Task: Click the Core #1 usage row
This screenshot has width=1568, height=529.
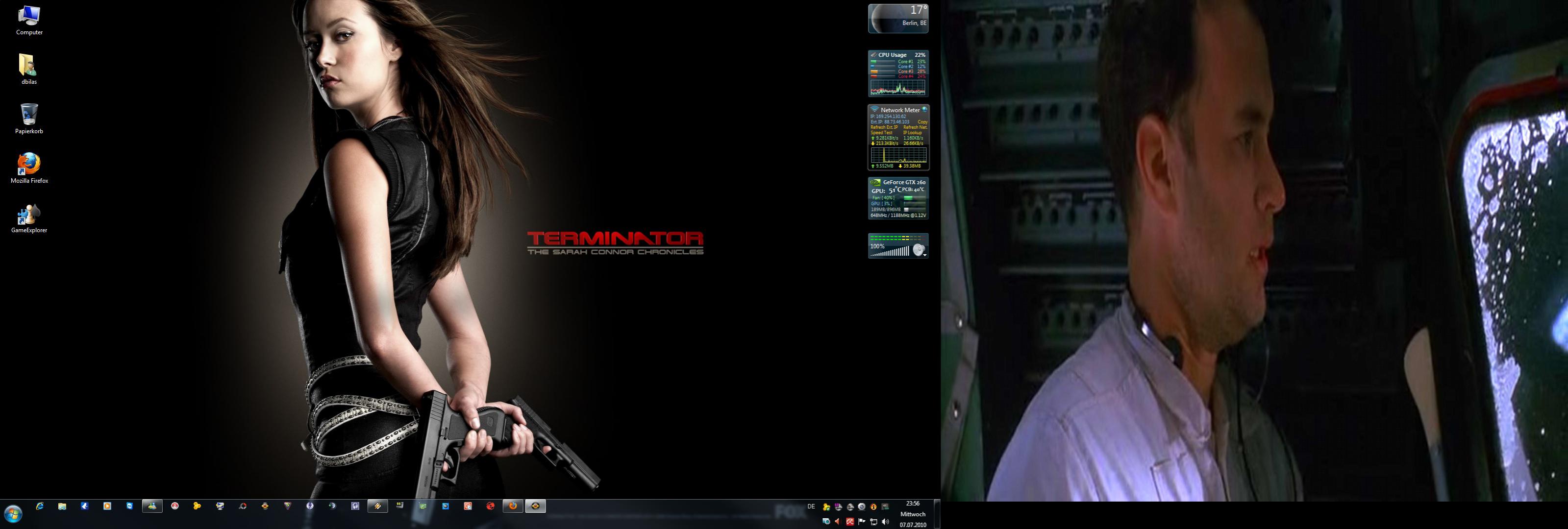Action: tap(898, 61)
